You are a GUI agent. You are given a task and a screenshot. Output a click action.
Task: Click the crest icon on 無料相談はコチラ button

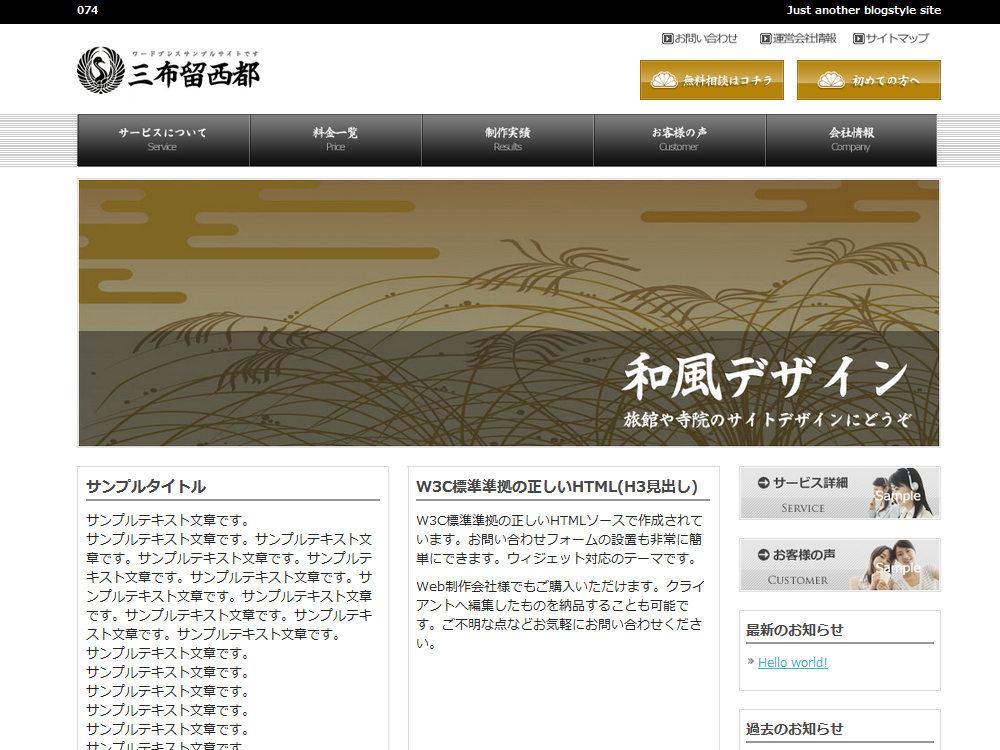[664, 80]
